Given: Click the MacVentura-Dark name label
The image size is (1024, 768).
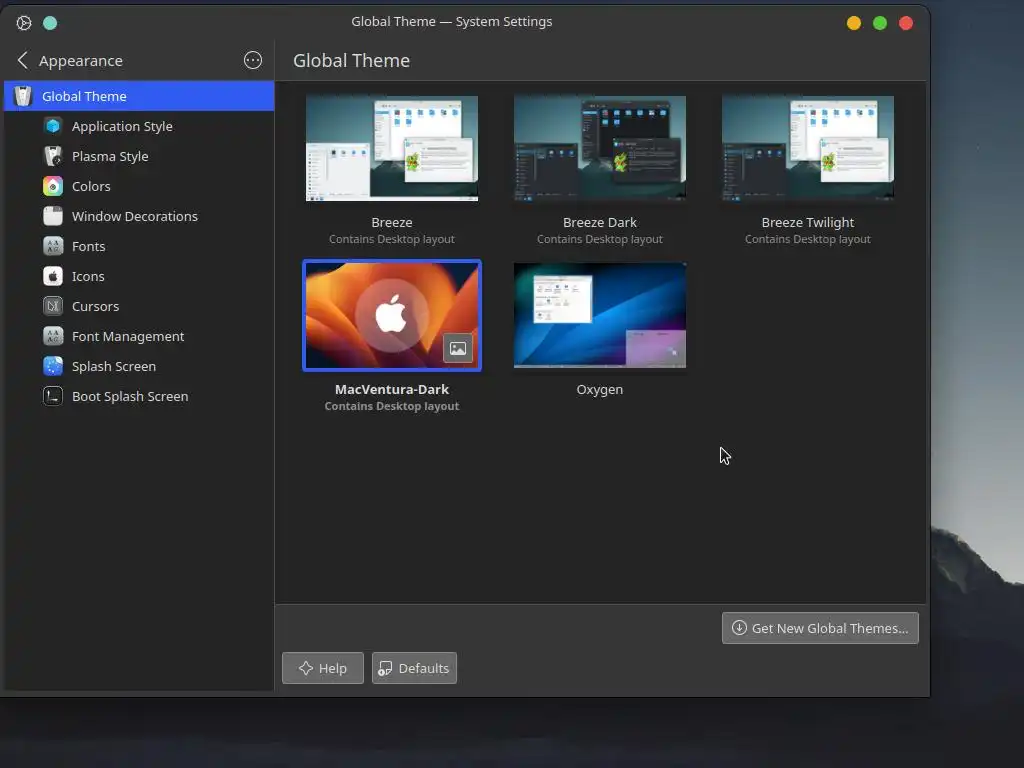Looking at the screenshot, I should (392, 389).
